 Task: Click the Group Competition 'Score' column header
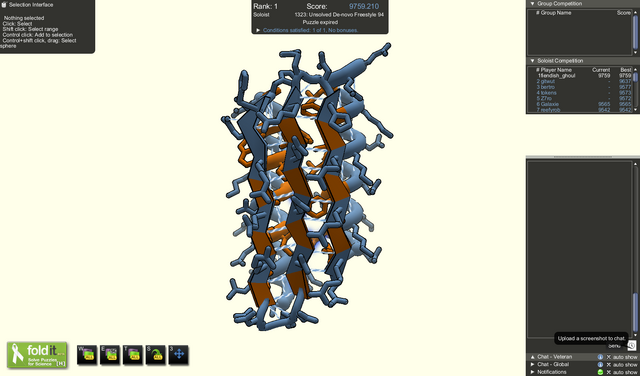[x=624, y=13]
